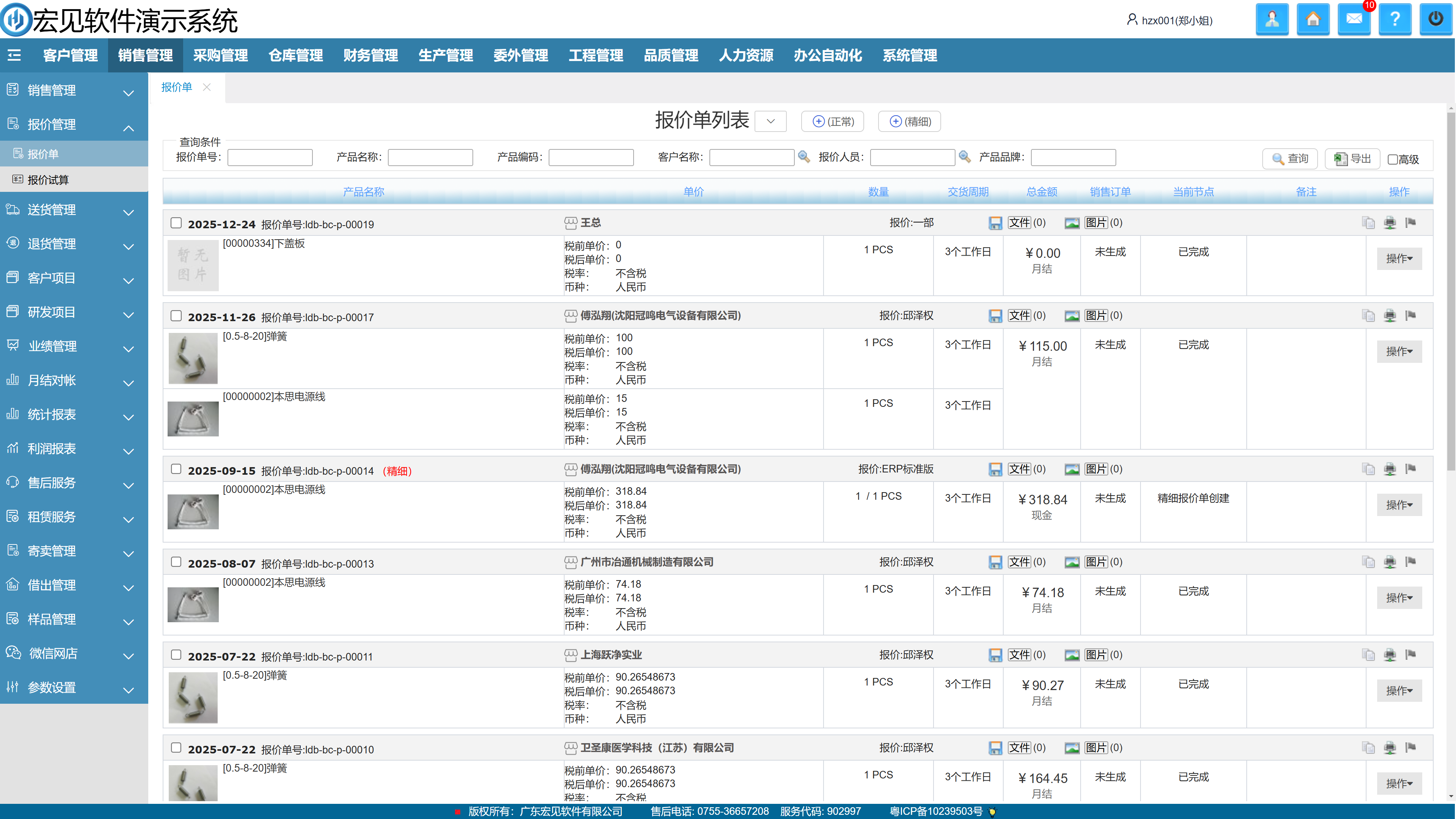Open dropdown next to 报价单列表 title
This screenshot has height=819, width=1456.
[x=770, y=121]
